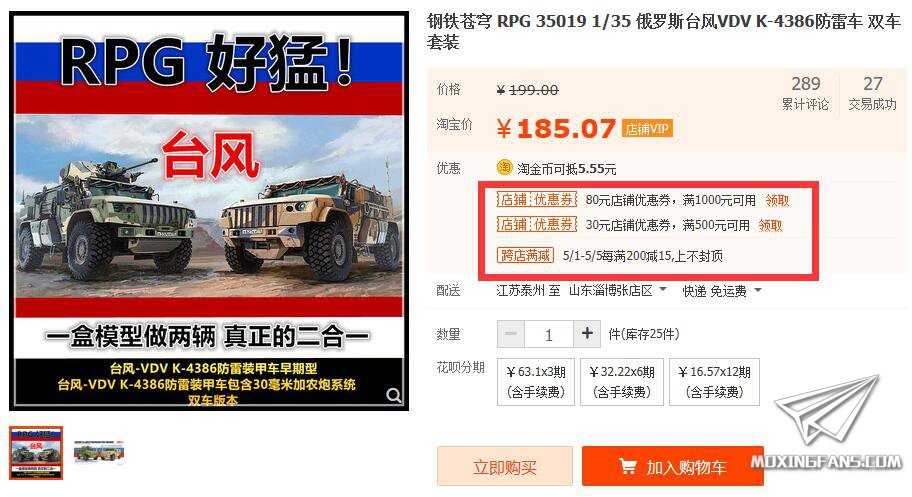Claim the 30元 coupon via 领取
The height and width of the screenshot is (497, 912).
point(771,225)
